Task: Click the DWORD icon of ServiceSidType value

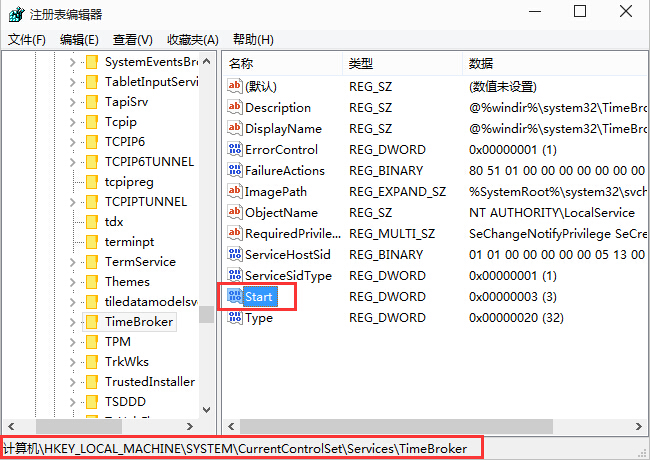Action: point(235,275)
